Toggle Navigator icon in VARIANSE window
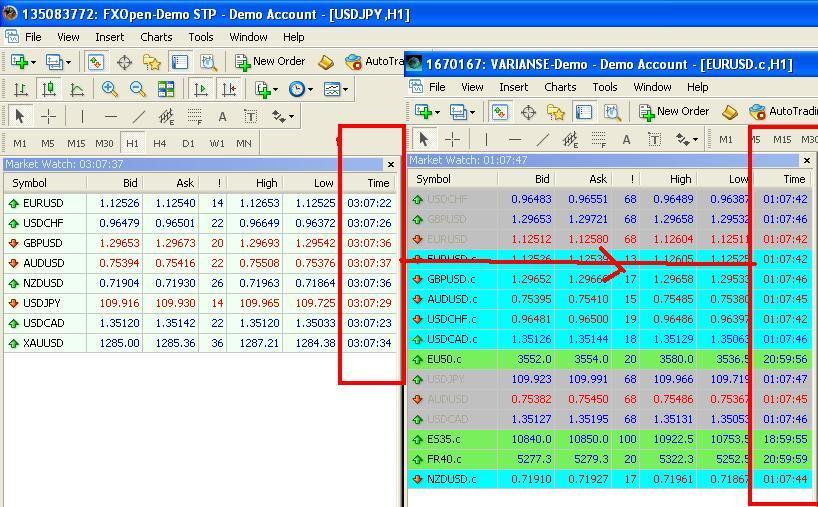The image size is (818, 507). [x=556, y=112]
